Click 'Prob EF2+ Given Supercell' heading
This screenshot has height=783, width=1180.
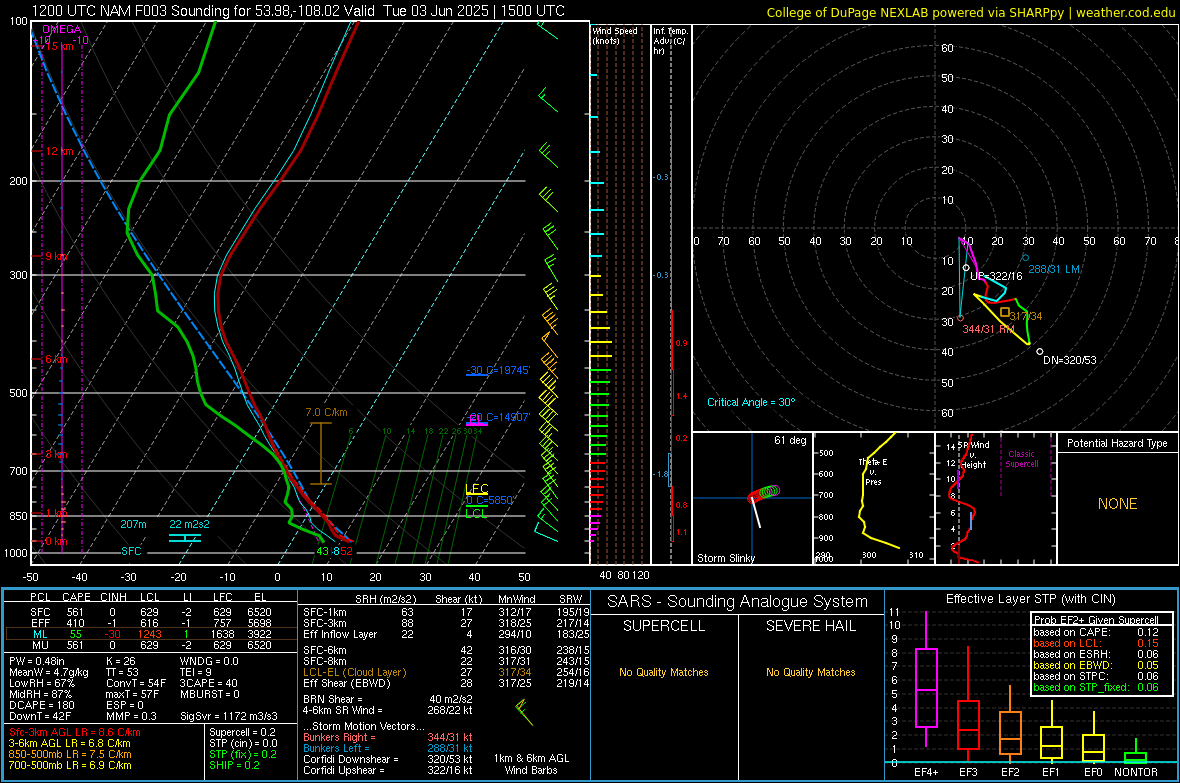pos(1096,620)
